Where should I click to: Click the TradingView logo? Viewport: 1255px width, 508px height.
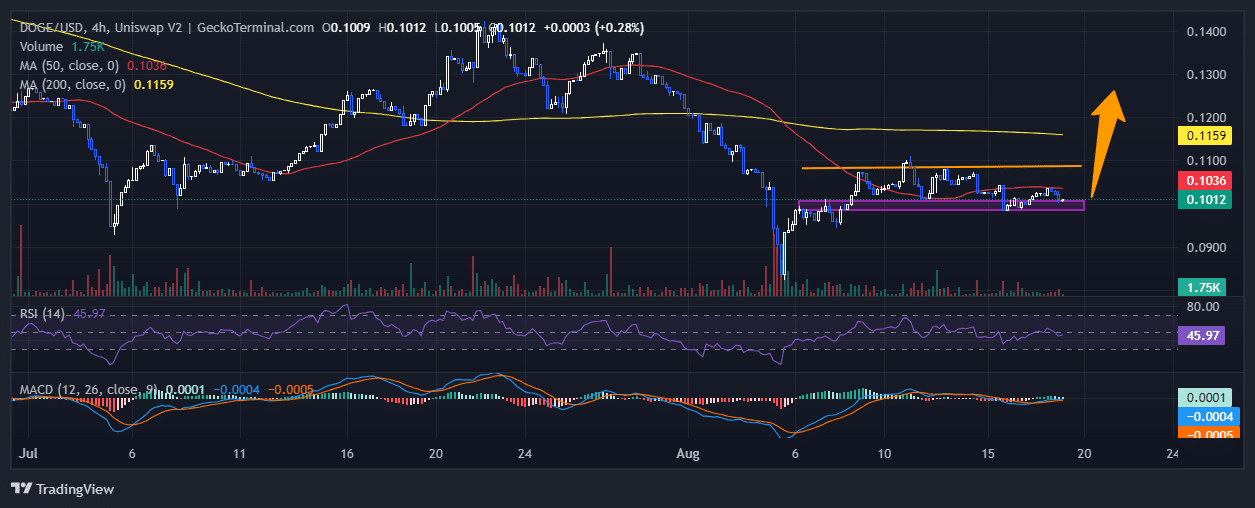tap(62, 489)
